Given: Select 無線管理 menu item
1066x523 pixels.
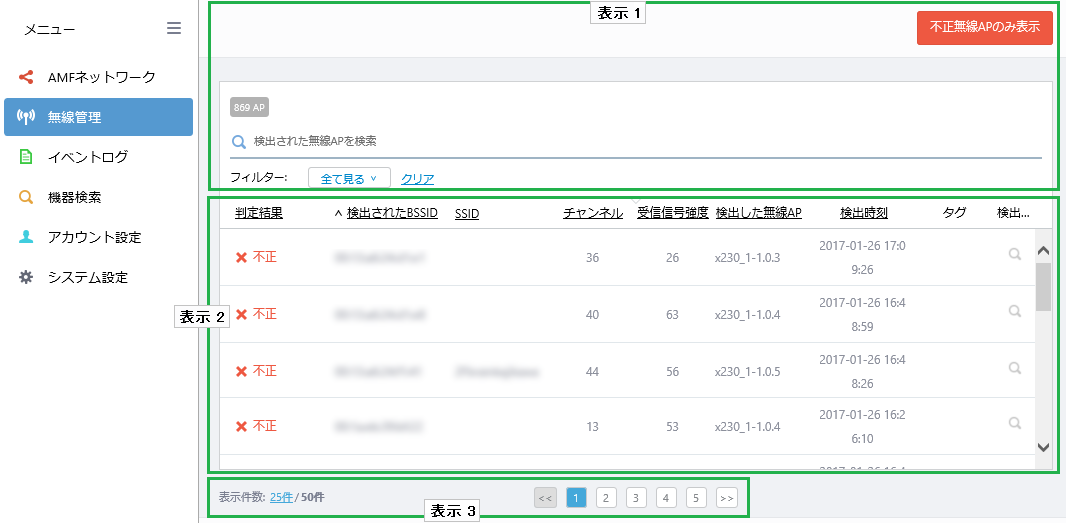Looking at the screenshot, I should click(x=99, y=117).
